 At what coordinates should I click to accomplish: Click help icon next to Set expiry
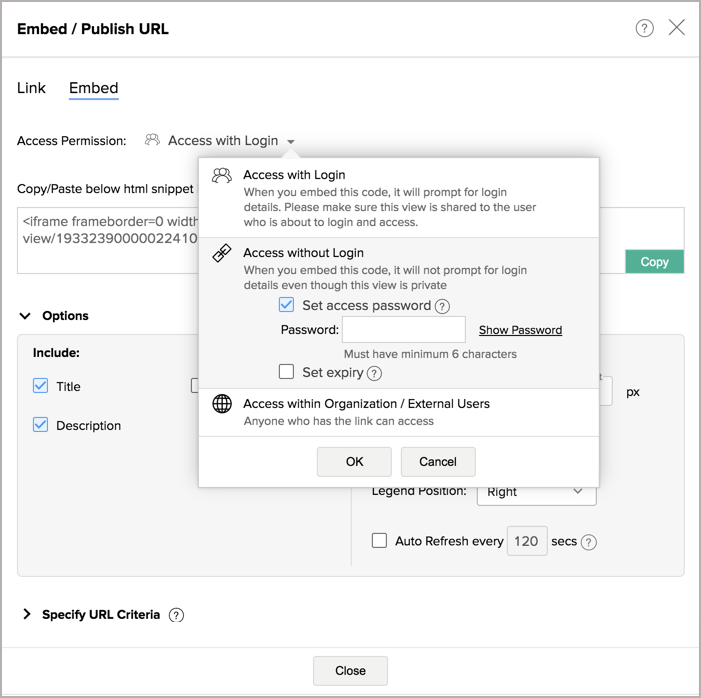[x=374, y=373]
